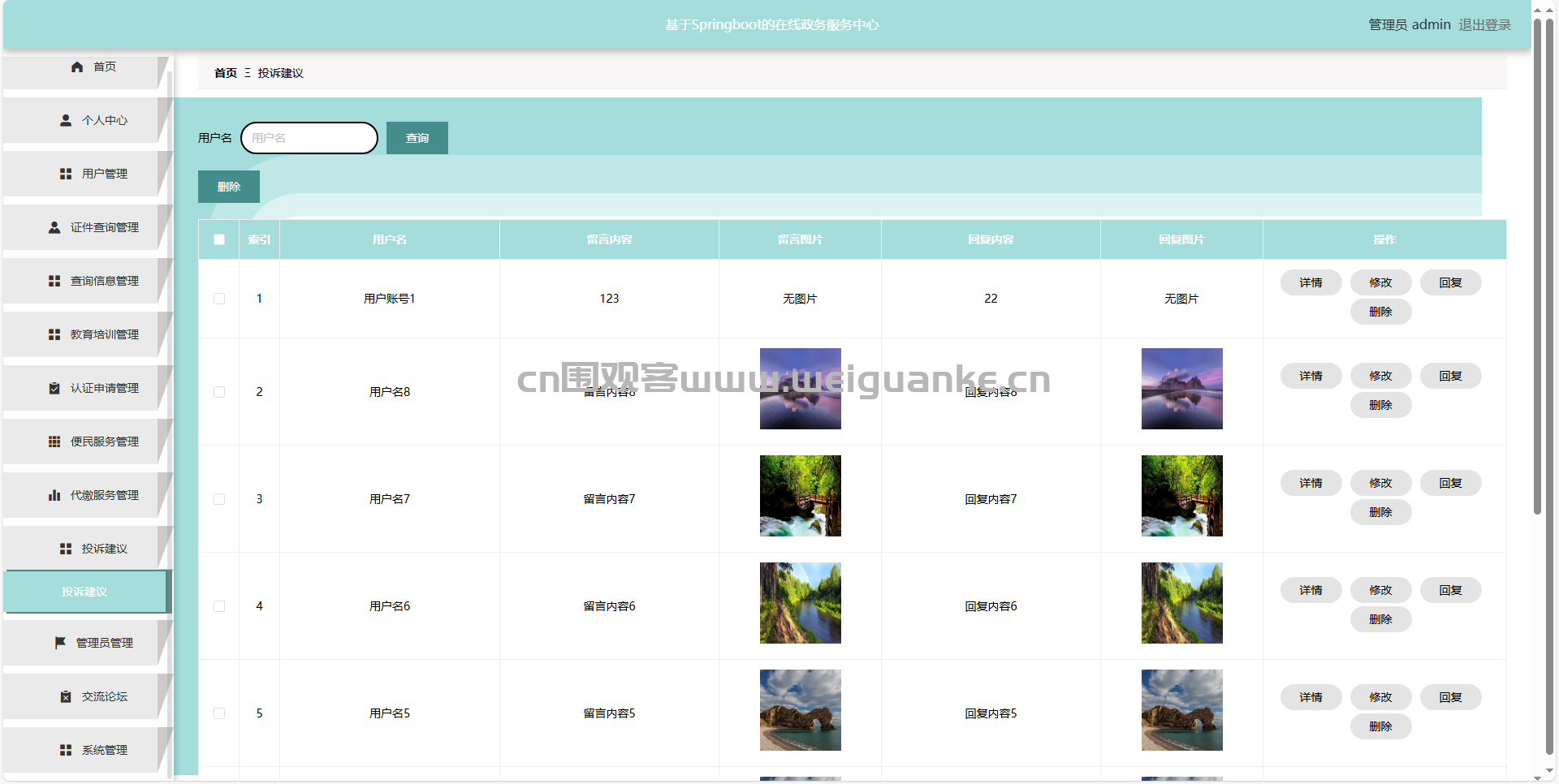1559x784 pixels.
Task: Click the grid icon beside 用户管理
Action: coord(66,174)
